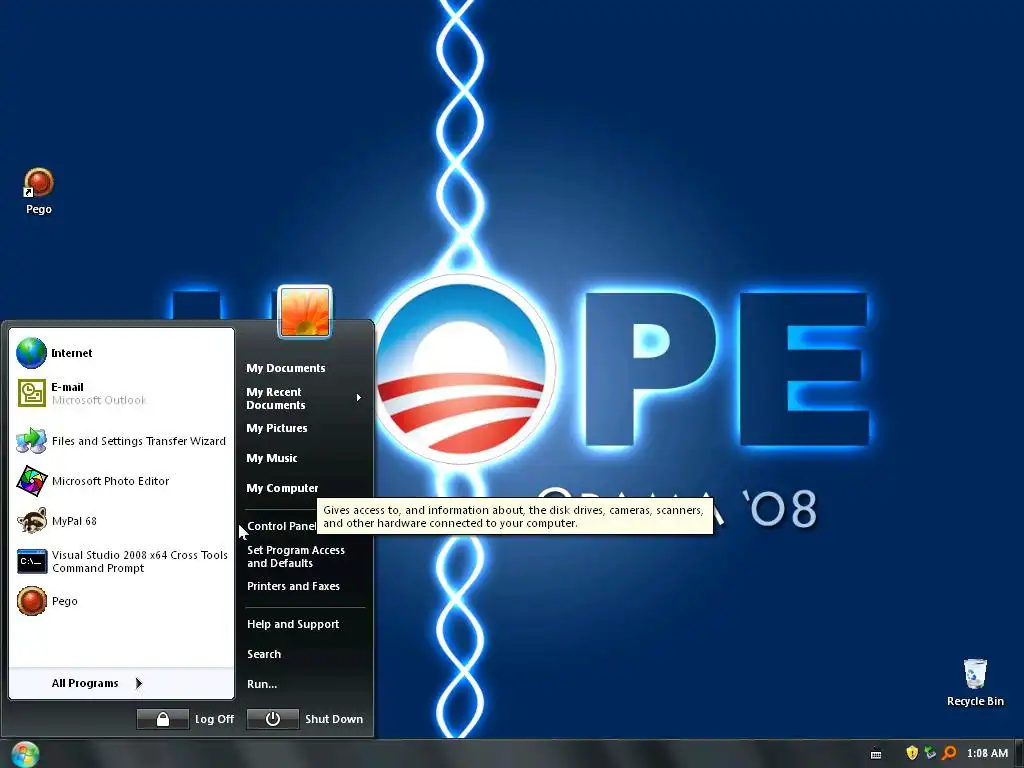This screenshot has height=768, width=1024.
Task: Select the Recycle Bin desktop icon
Action: pyautogui.click(x=975, y=682)
